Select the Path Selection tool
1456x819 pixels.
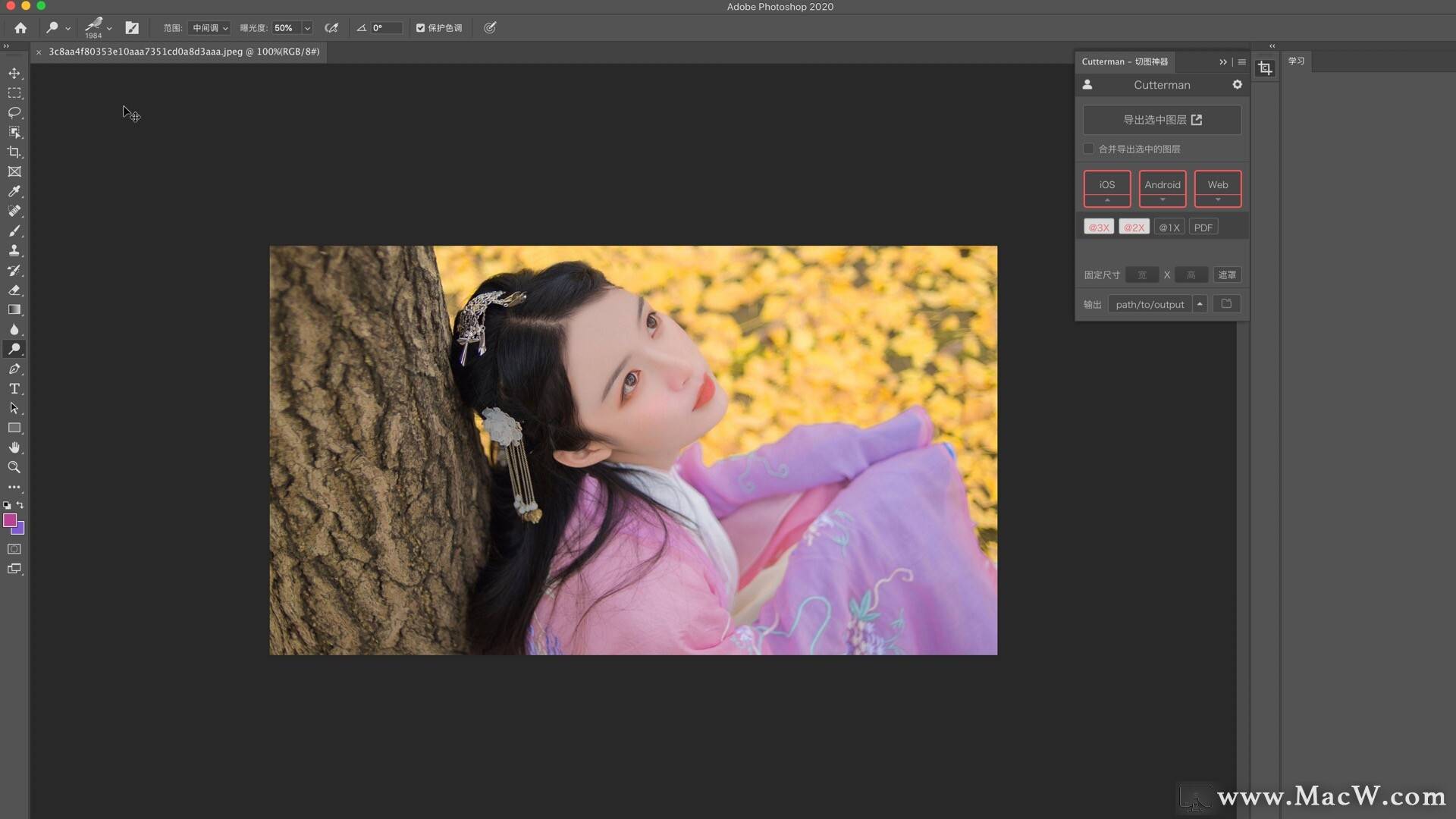(14, 409)
